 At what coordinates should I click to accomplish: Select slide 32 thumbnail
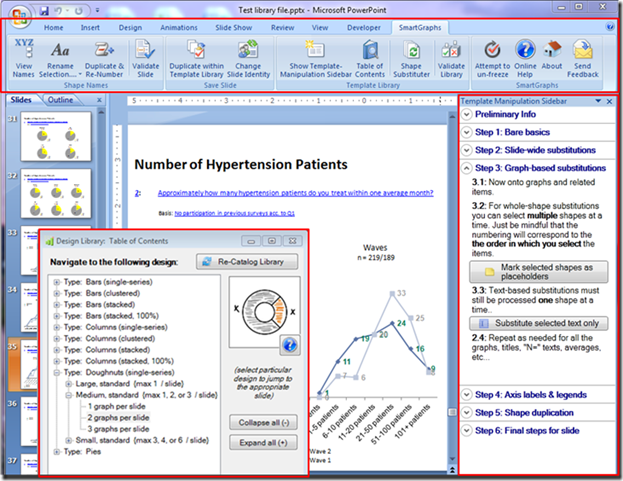[56, 193]
